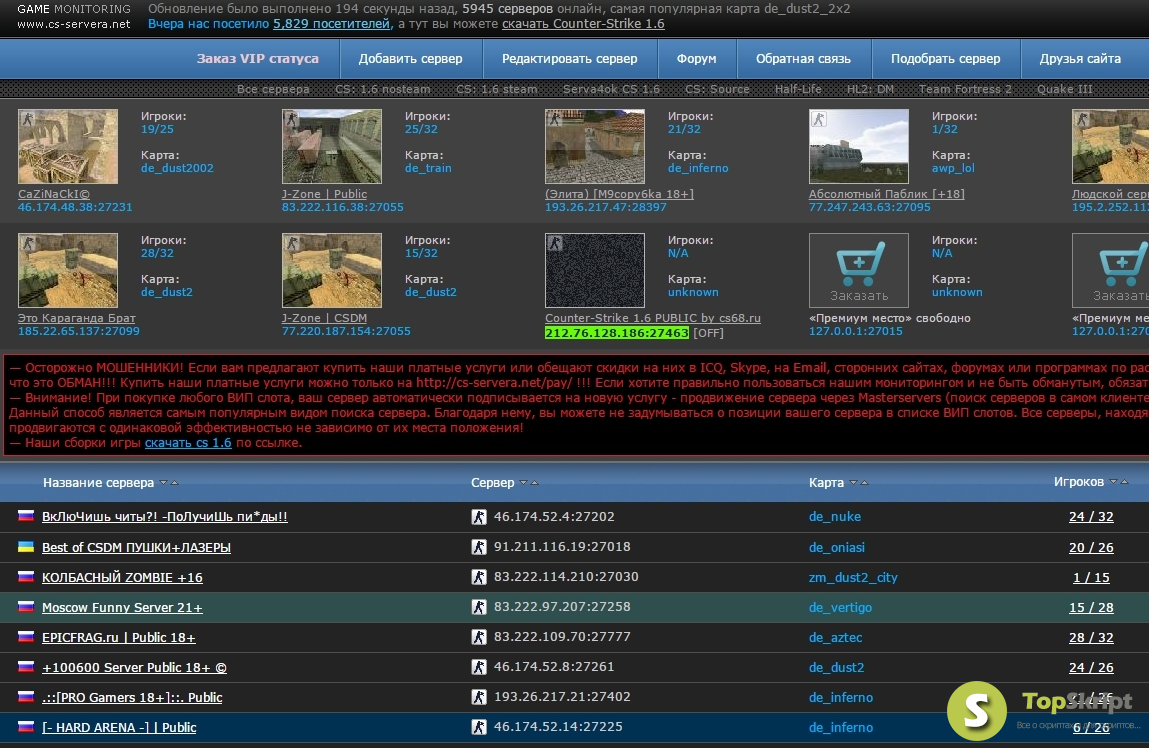Open Друзья сайта menu item
The image size is (1149, 748).
click(x=1080, y=59)
